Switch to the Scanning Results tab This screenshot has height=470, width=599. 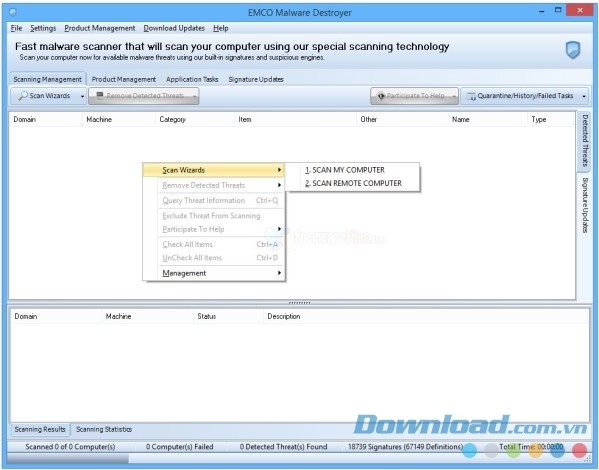click(x=40, y=429)
